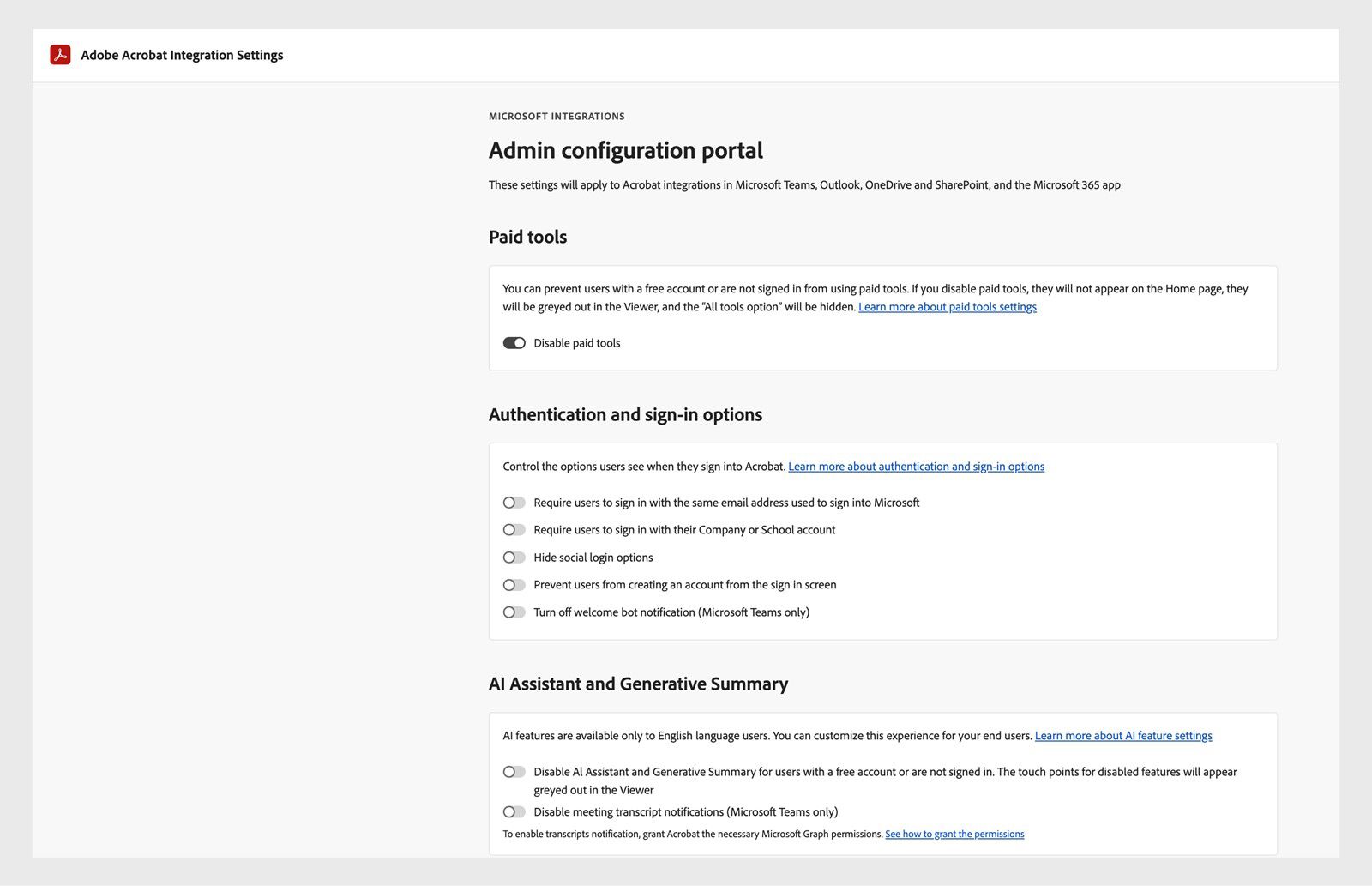
Task: Turn off the "Disable paid tools" toggle
Action: pos(514,342)
